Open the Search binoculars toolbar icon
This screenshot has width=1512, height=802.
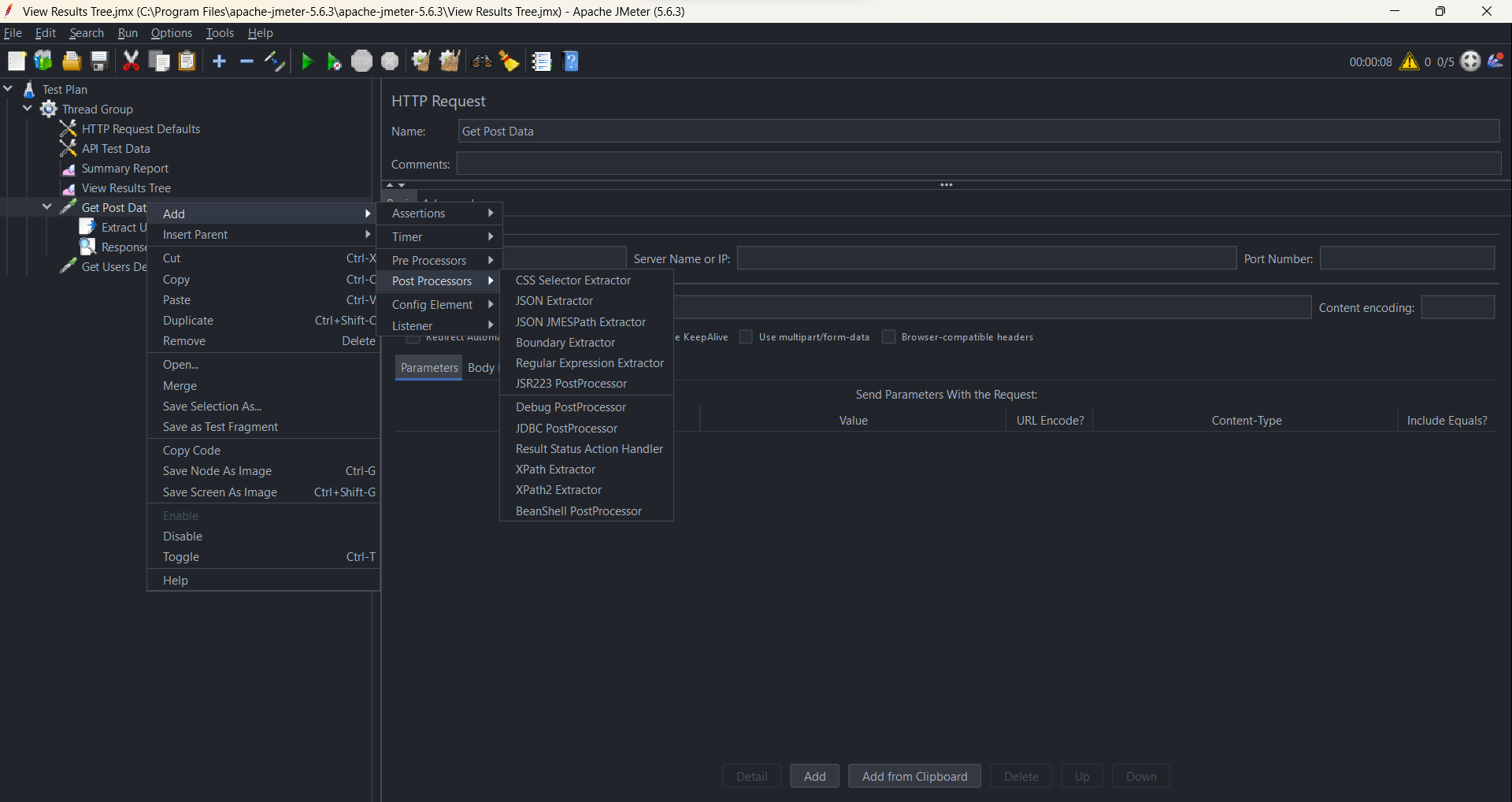(481, 61)
